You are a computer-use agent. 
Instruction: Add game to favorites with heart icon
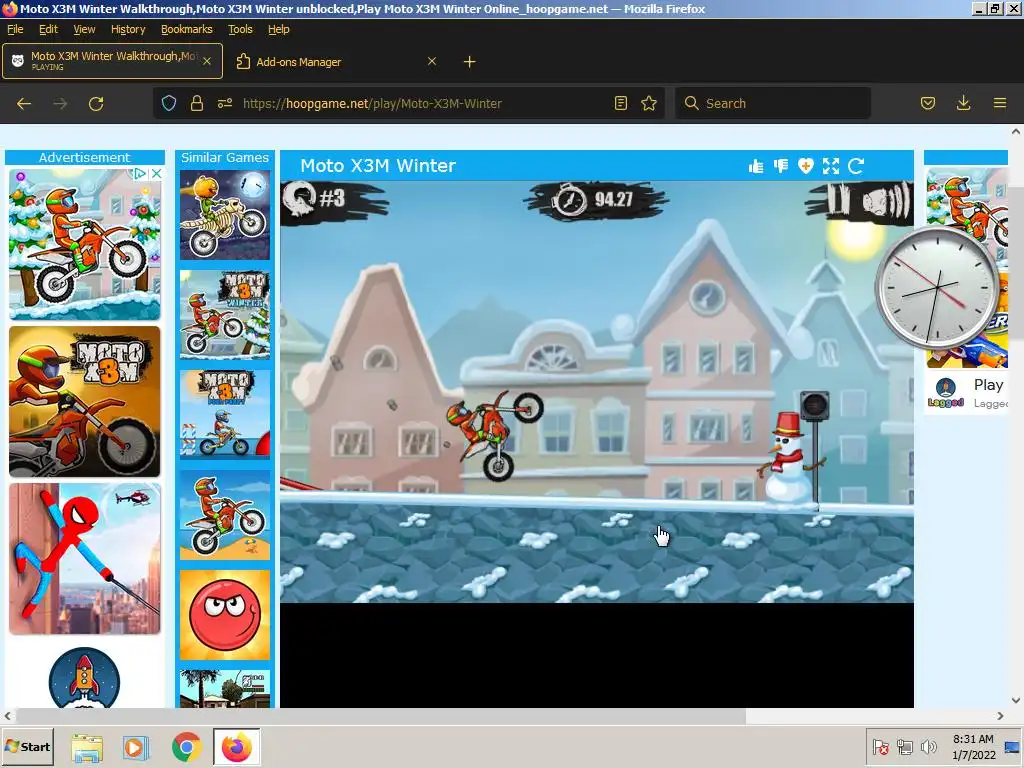point(805,167)
